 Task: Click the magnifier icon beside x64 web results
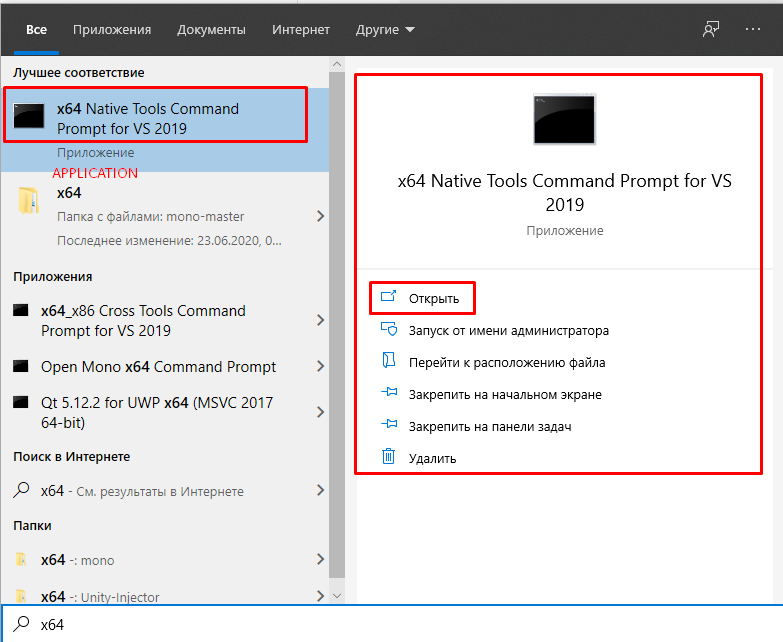pyautogui.click(x=21, y=490)
